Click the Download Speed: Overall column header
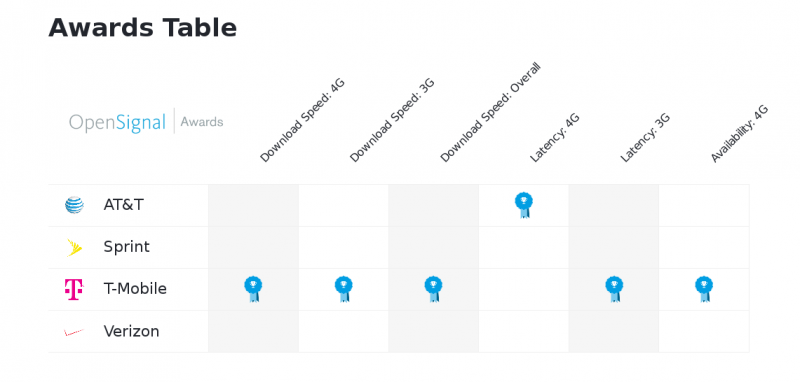 (x=490, y=112)
